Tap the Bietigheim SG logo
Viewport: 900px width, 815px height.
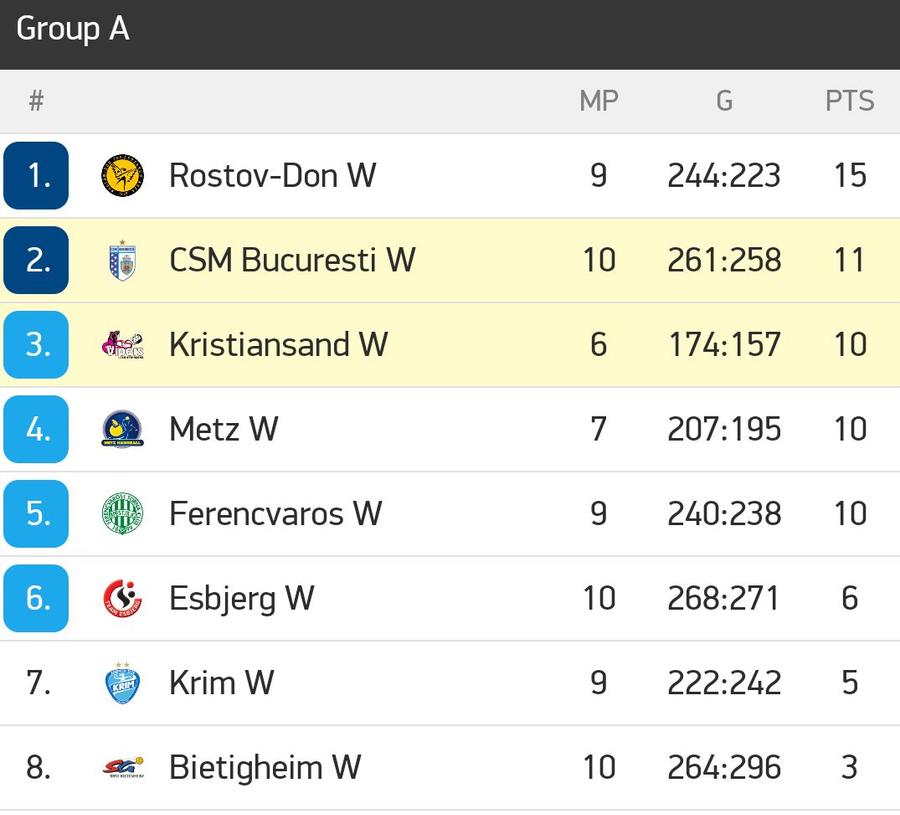pyautogui.click(x=122, y=767)
